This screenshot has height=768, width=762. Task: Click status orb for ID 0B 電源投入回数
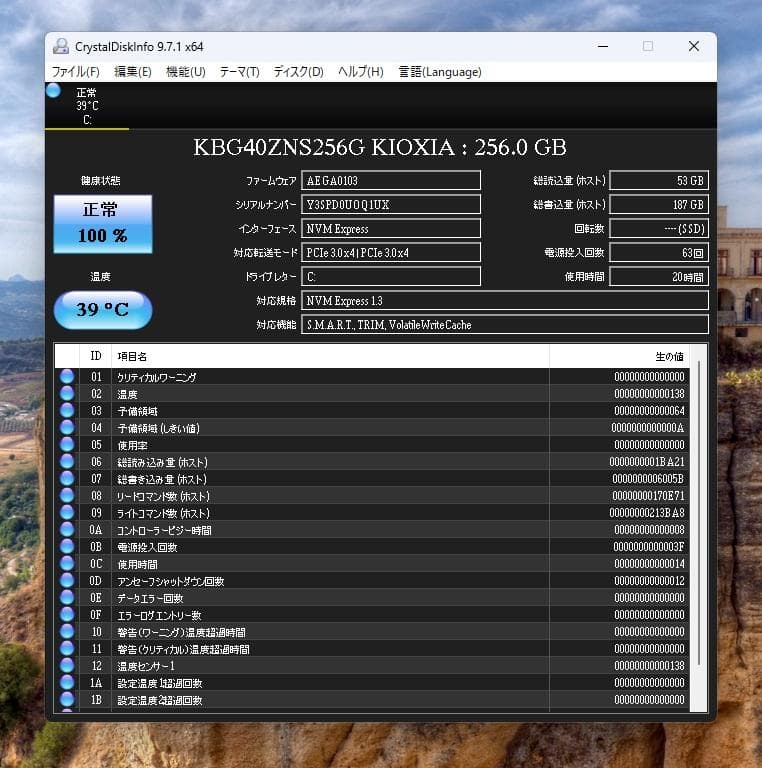[x=67, y=546]
